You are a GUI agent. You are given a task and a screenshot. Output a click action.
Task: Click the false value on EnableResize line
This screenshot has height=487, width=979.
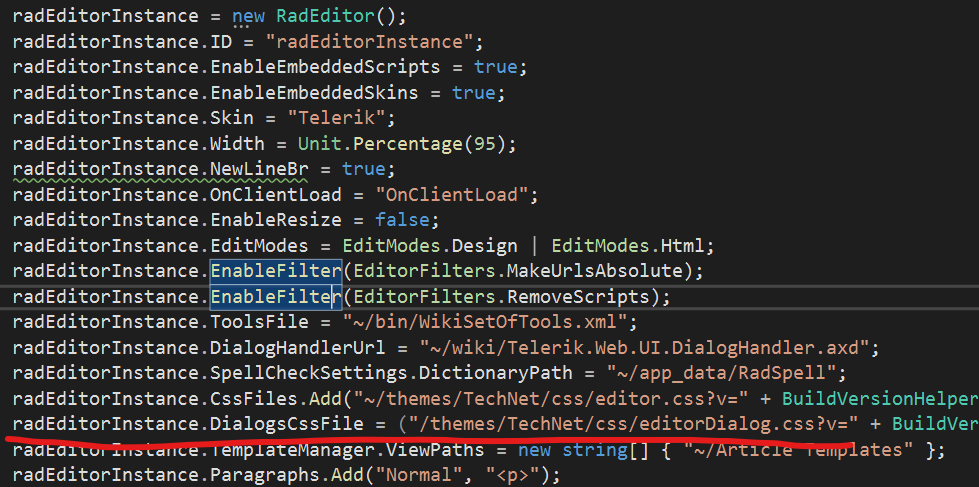coord(398,219)
